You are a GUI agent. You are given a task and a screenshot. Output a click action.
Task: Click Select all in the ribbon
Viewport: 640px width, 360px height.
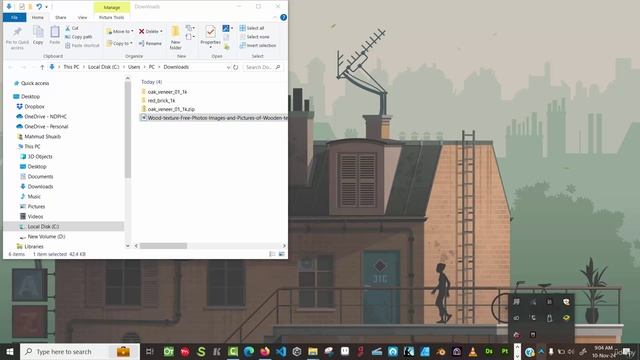click(x=252, y=28)
